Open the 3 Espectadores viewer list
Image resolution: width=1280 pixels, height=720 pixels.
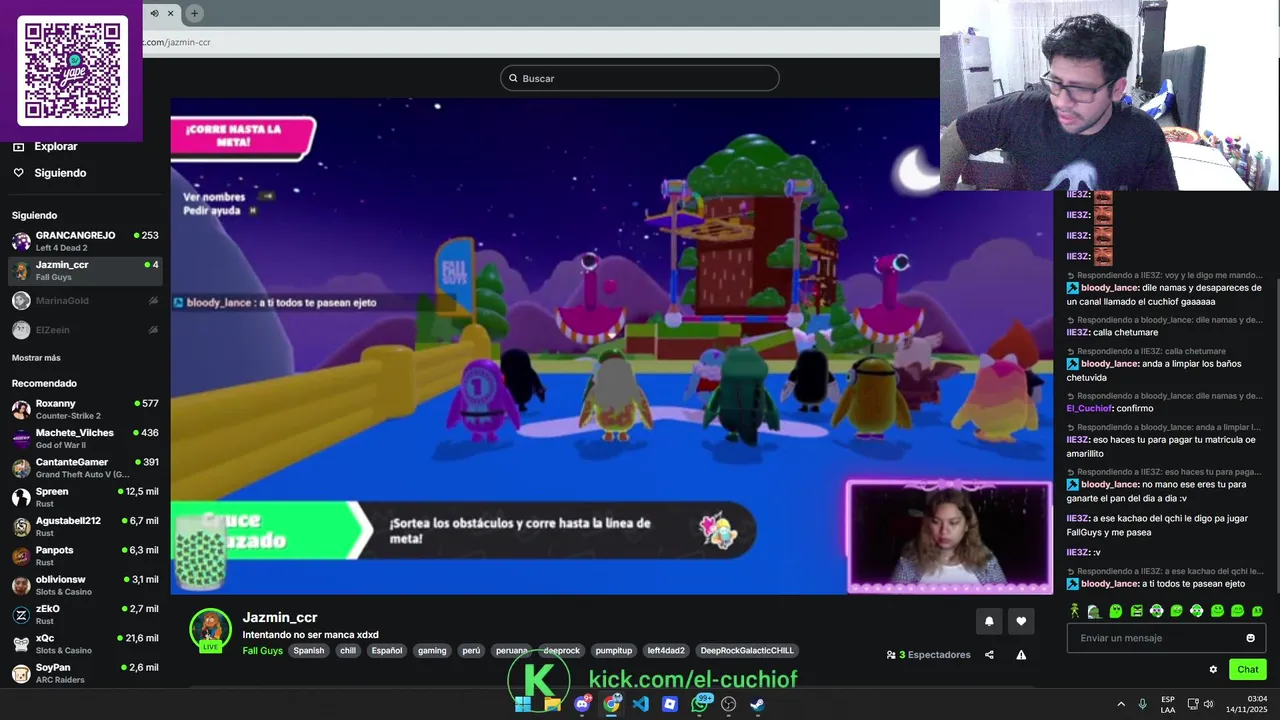point(928,655)
